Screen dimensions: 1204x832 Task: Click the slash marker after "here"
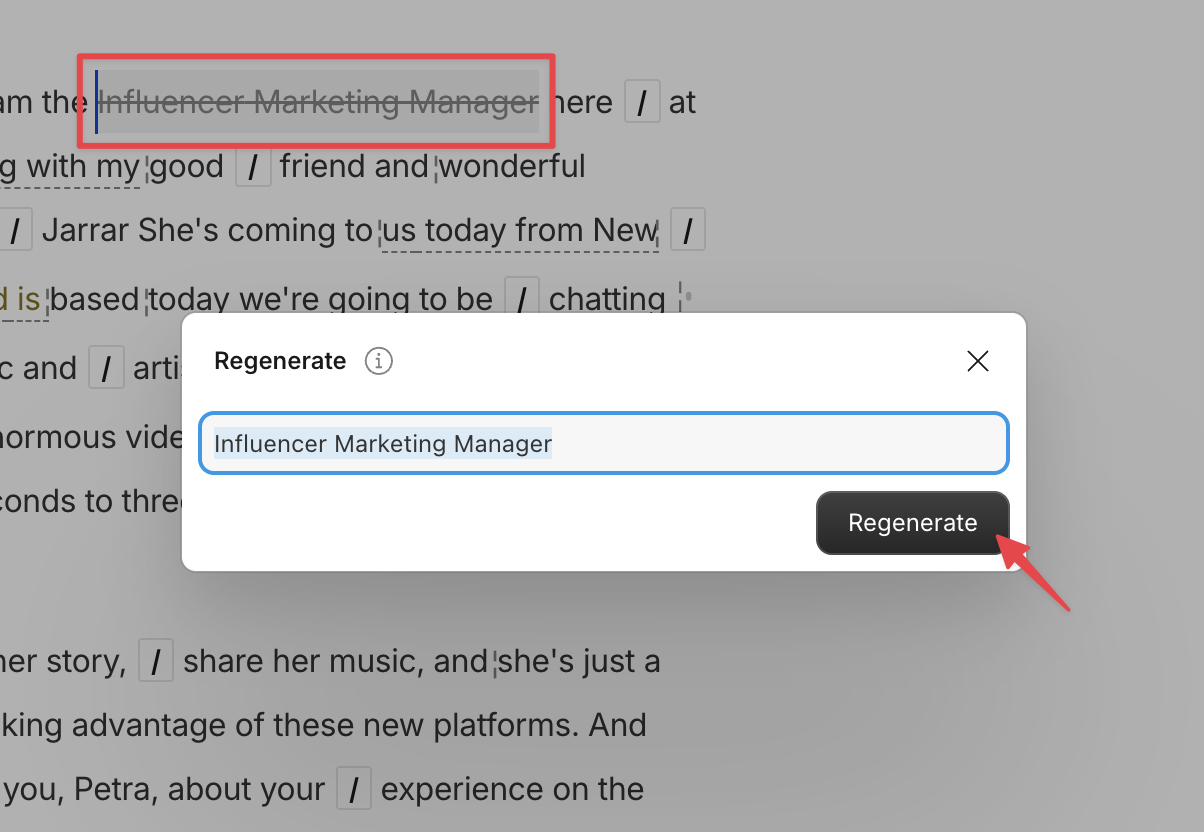(643, 102)
